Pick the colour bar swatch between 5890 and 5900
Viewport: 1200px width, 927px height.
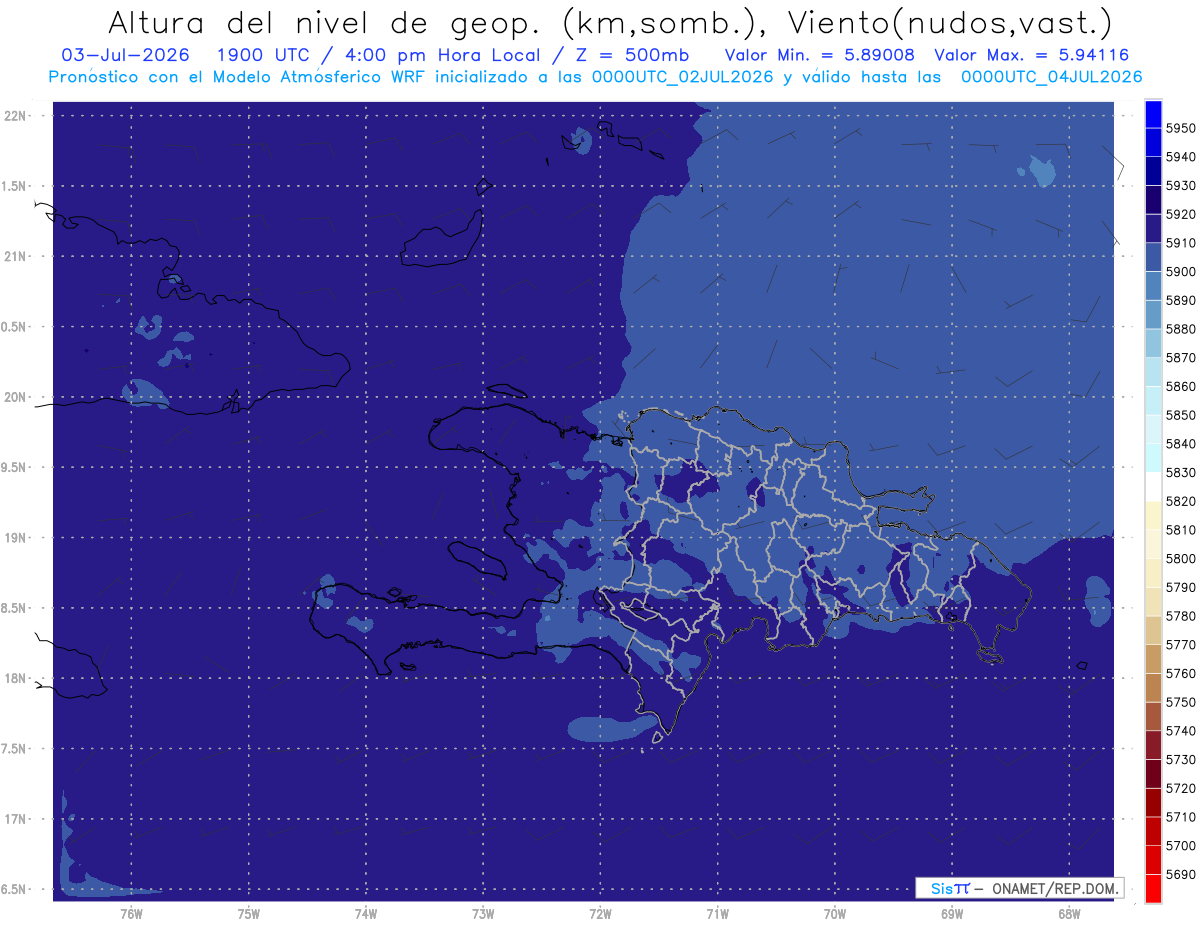tap(1153, 286)
